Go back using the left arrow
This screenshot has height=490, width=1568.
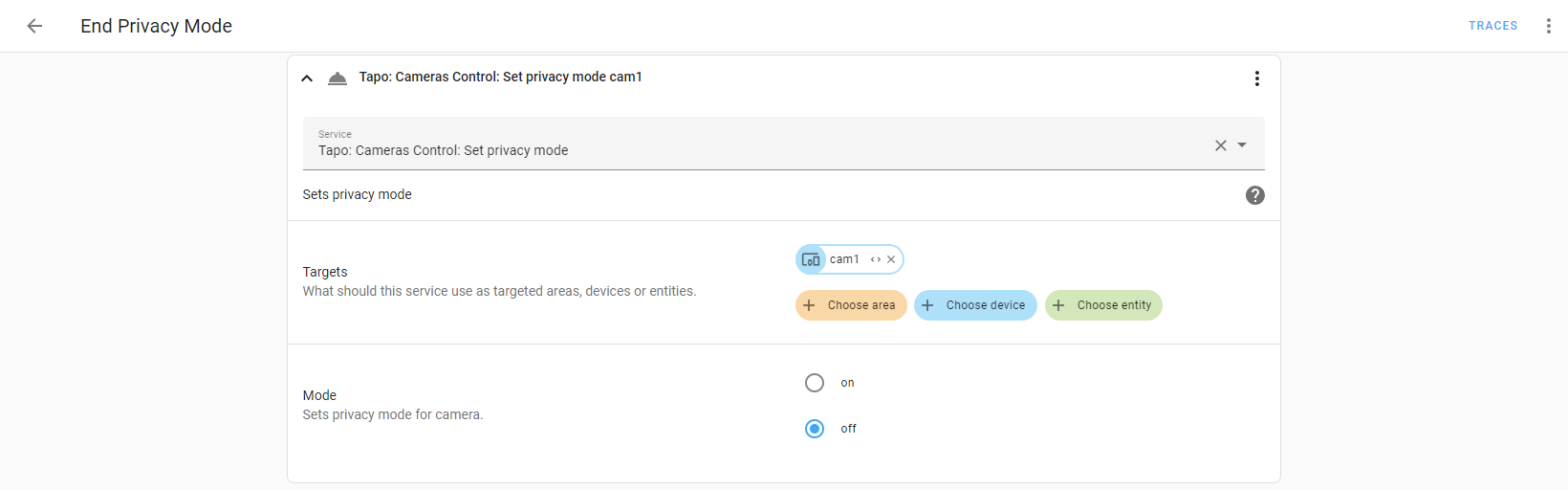coord(34,26)
